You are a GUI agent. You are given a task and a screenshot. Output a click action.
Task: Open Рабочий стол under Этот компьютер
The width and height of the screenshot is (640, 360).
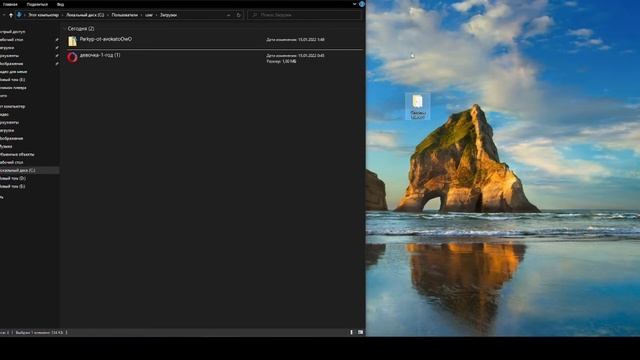click(11, 162)
